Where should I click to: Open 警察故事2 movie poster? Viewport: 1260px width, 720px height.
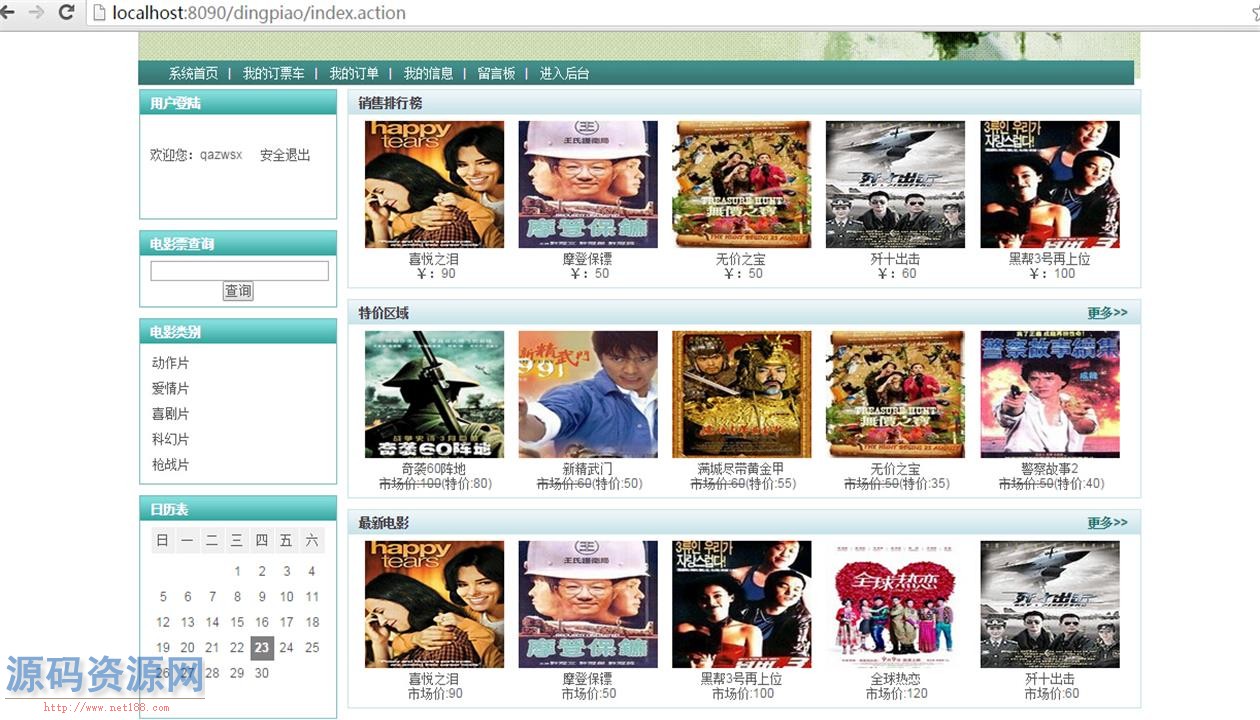(x=1049, y=394)
